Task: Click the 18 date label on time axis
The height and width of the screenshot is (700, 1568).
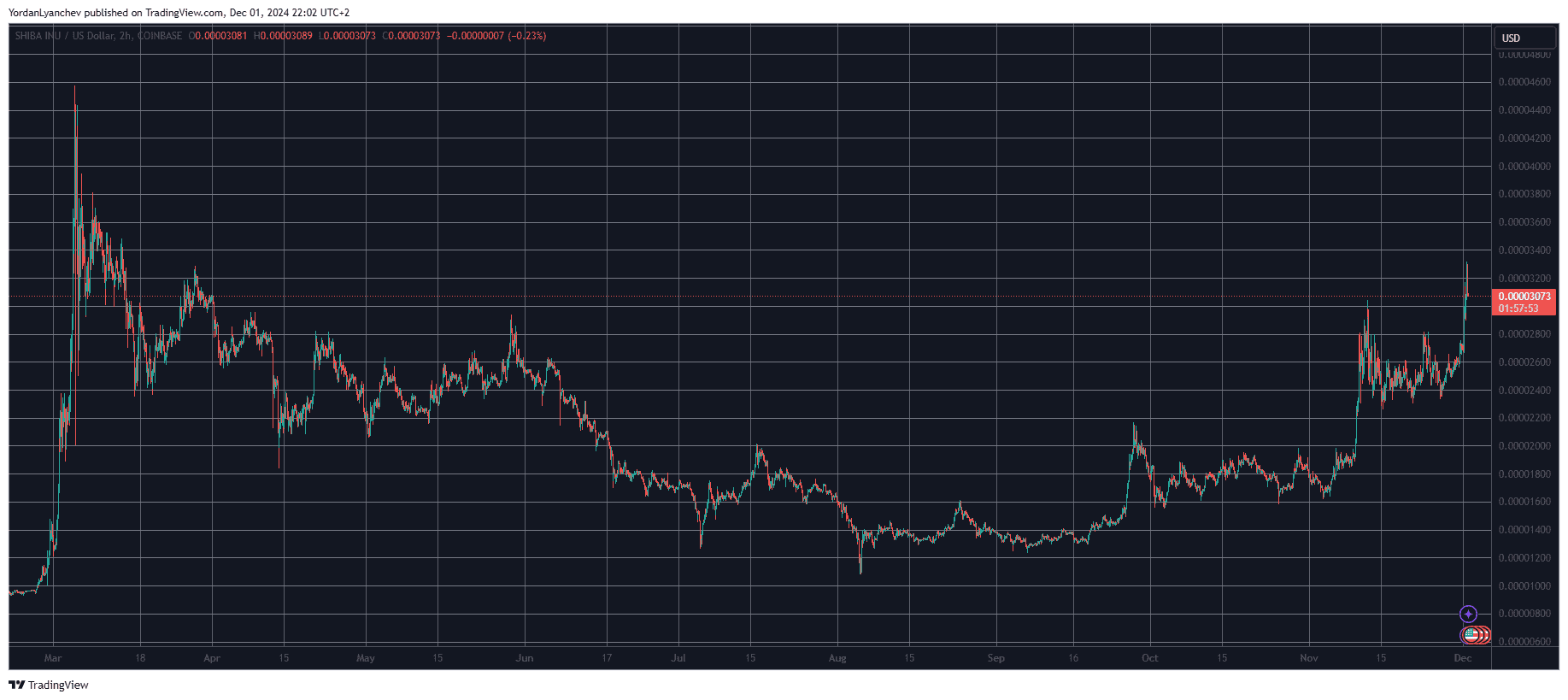Action: 140,658
